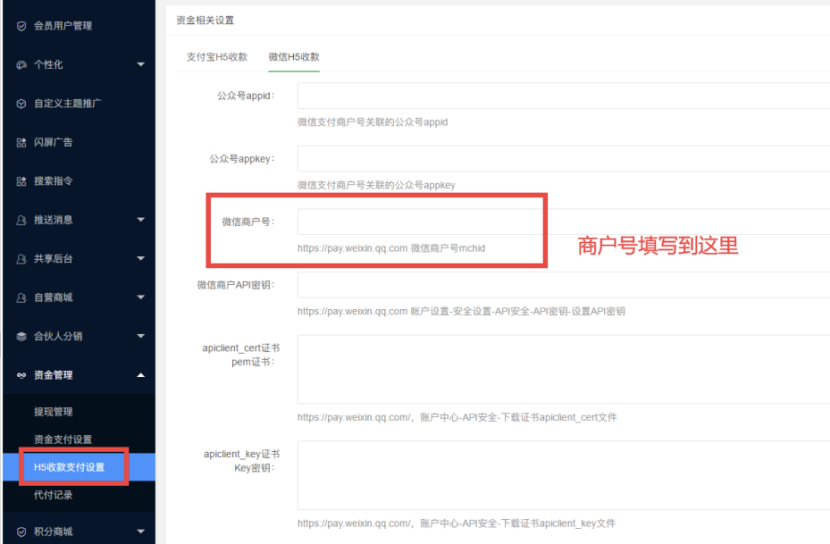
Task: Focus the 微信商户API密钥 input field
Action: tap(564, 285)
